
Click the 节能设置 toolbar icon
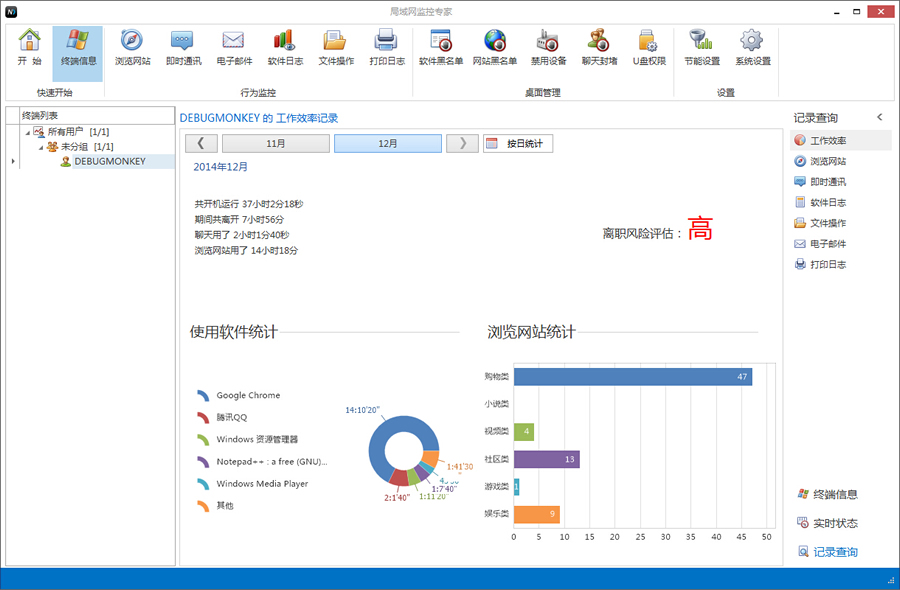701,47
